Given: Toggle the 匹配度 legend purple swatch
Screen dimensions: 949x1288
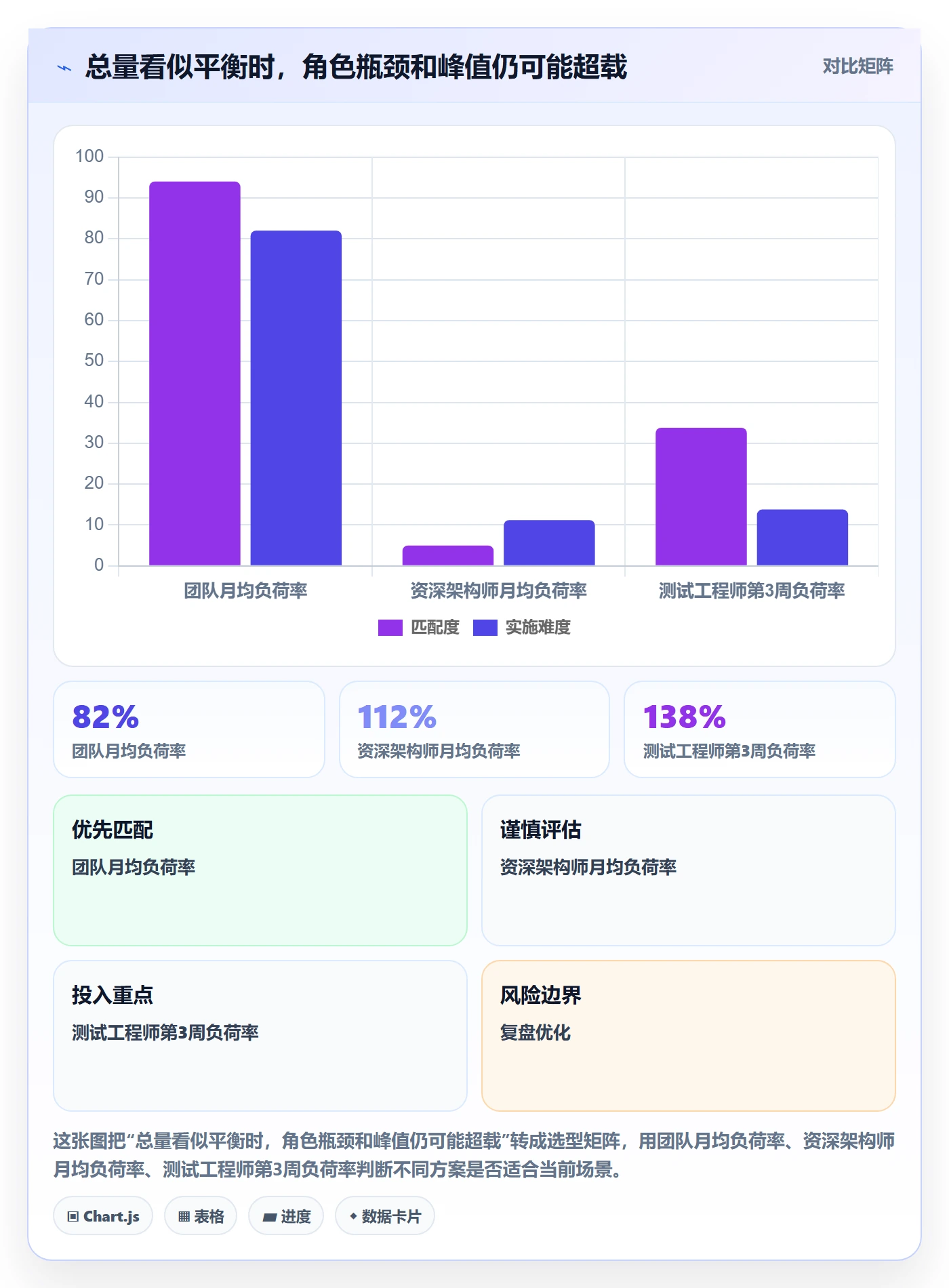Looking at the screenshot, I should pos(390,628).
